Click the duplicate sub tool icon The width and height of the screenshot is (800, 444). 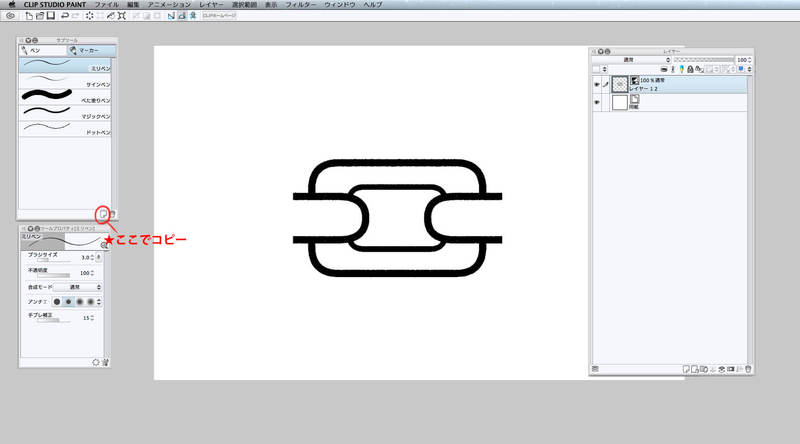point(104,214)
